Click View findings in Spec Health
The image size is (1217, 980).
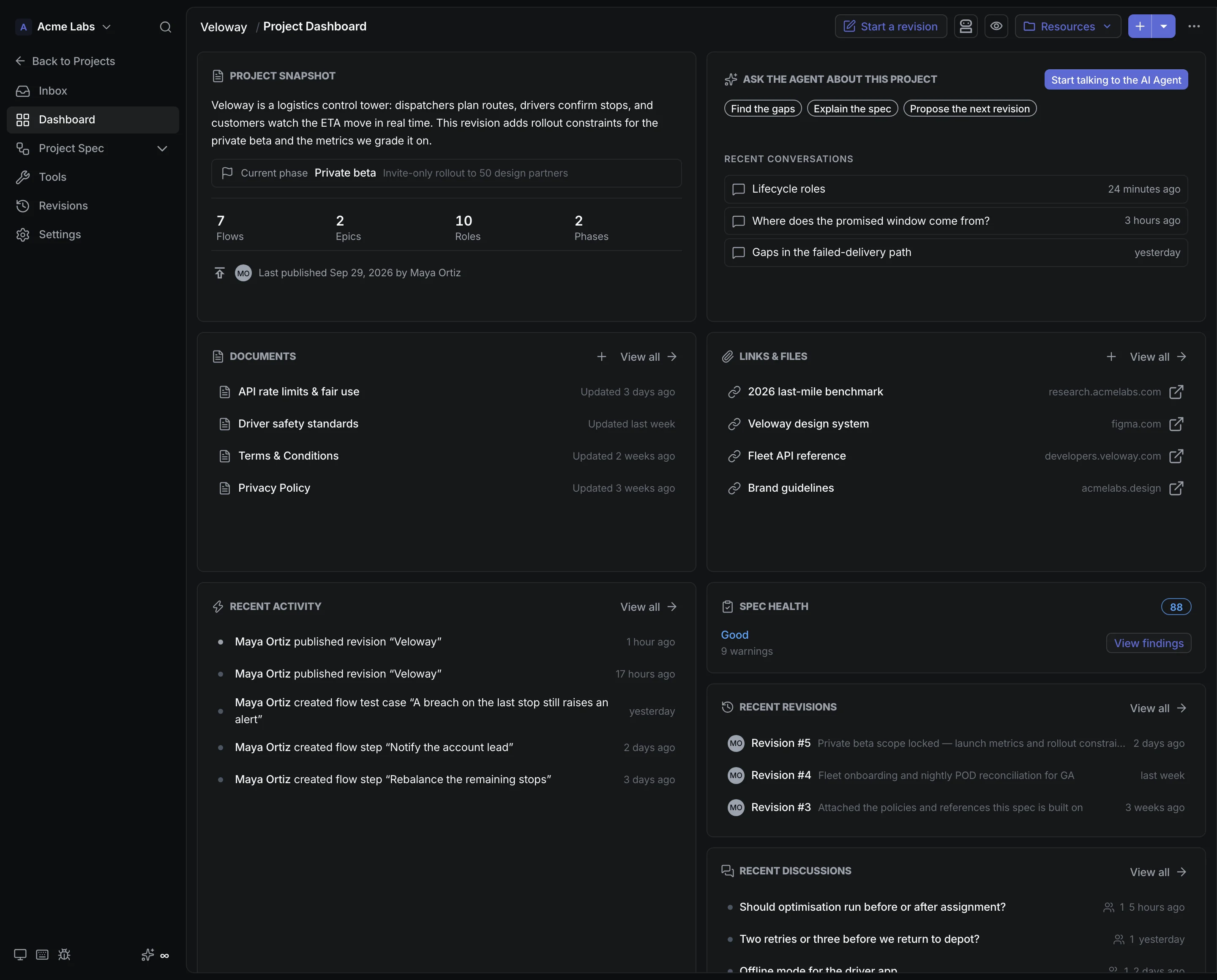1149,643
